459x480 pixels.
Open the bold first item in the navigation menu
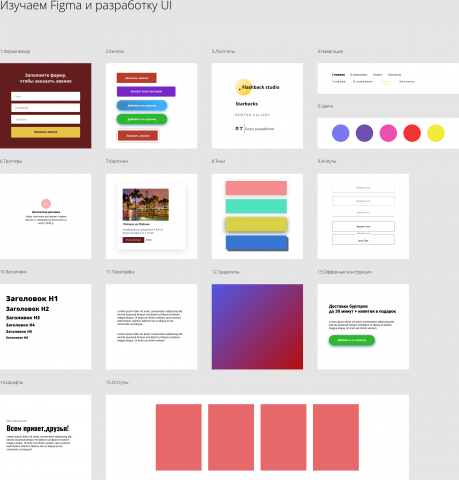click(x=338, y=75)
